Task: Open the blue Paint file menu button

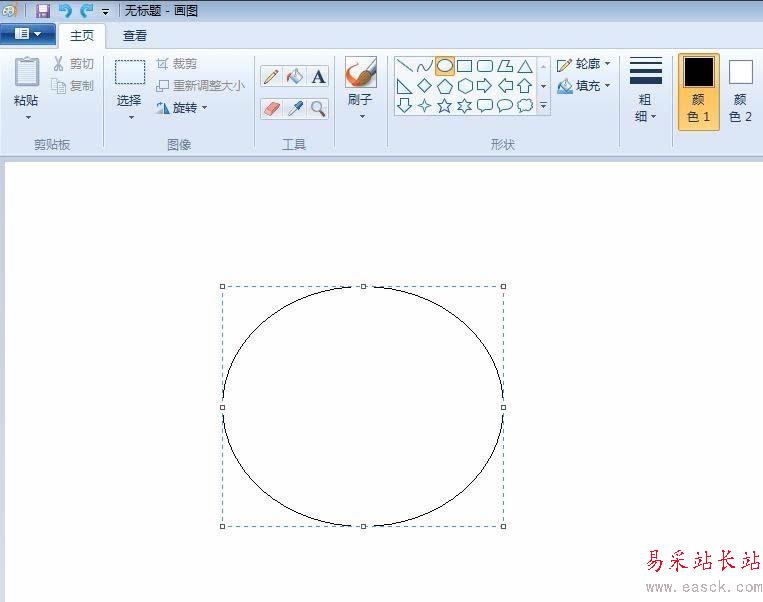Action: 28,34
